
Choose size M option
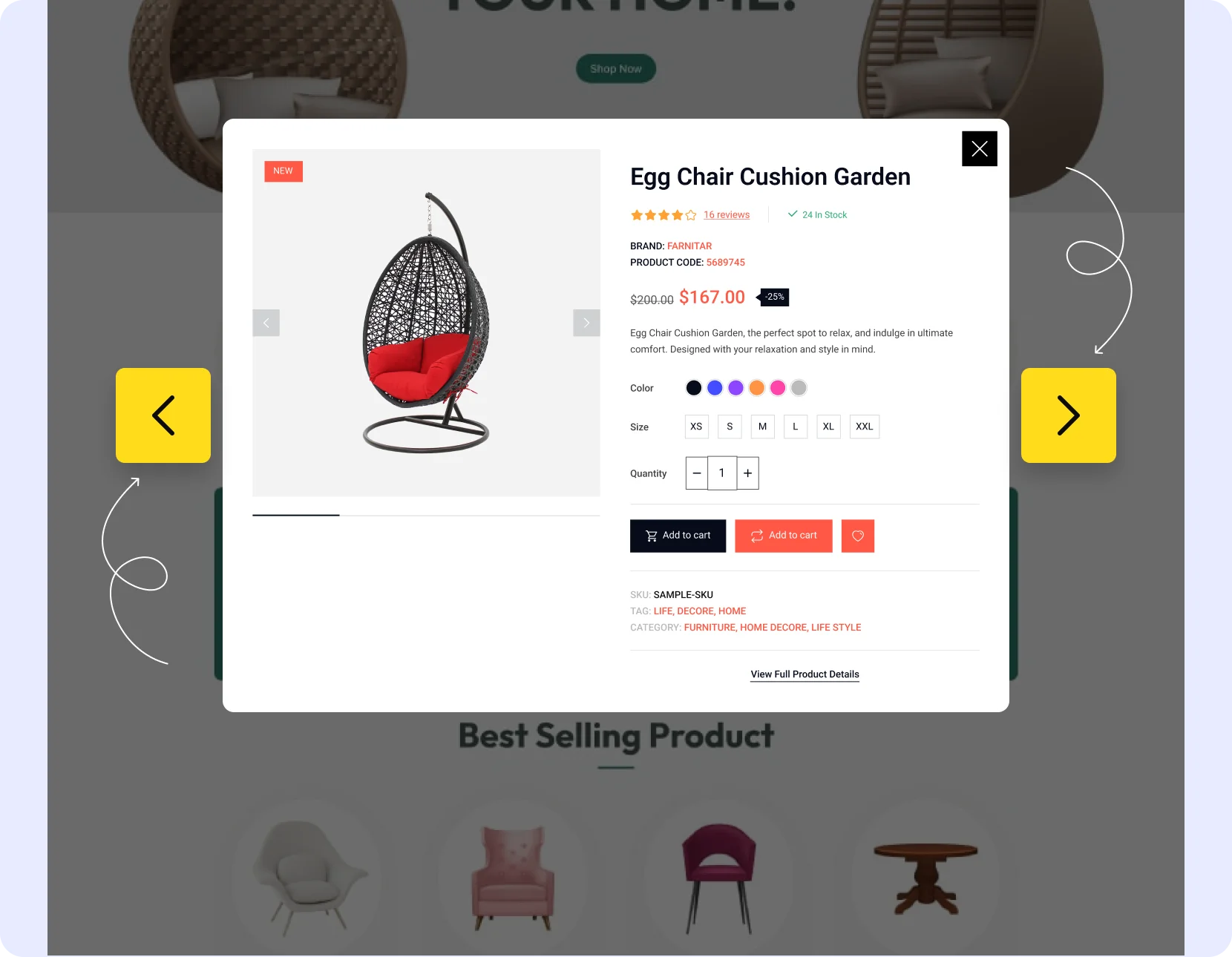click(x=762, y=427)
